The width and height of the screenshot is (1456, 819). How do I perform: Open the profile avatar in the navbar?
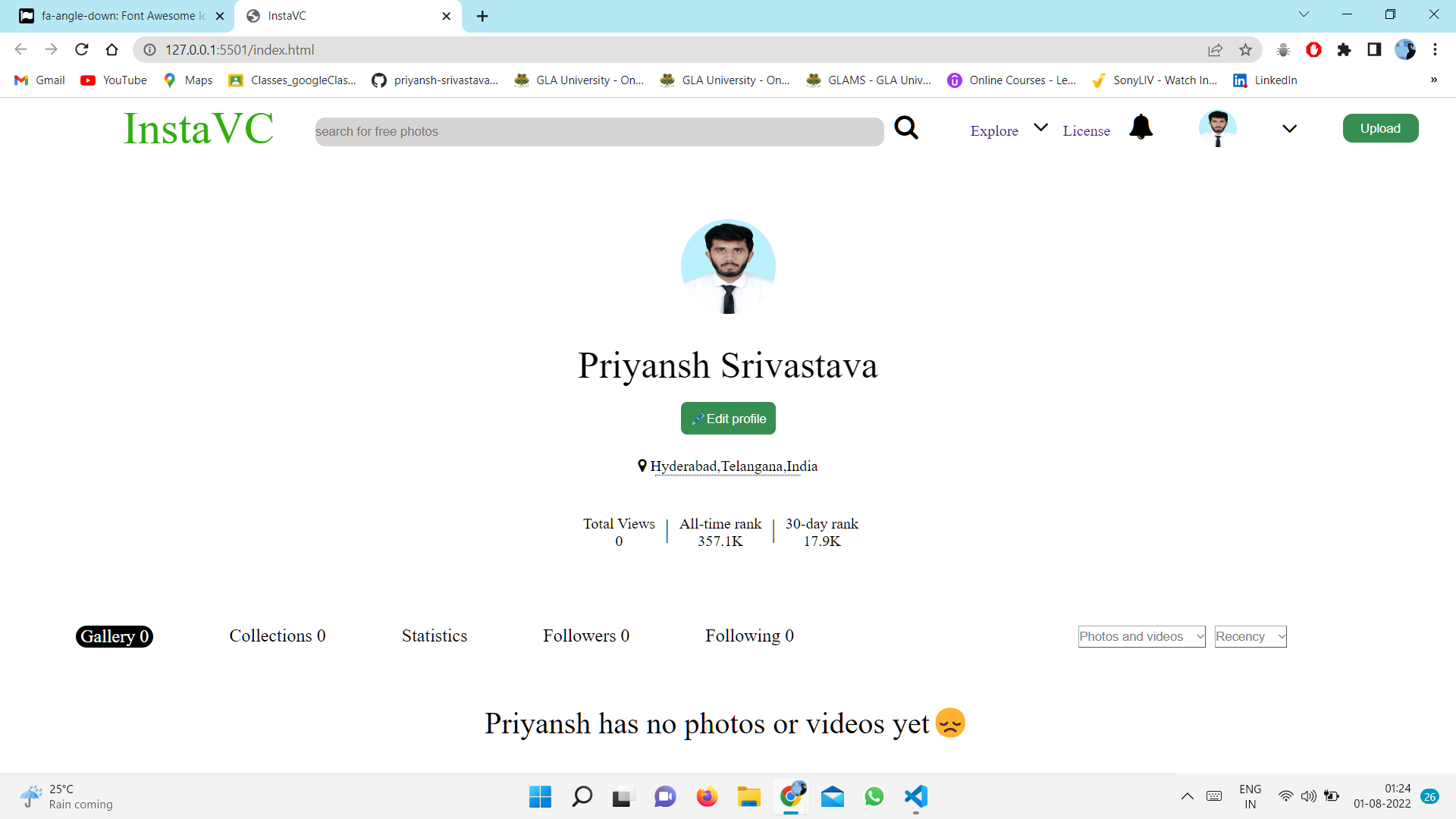(1218, 128)
